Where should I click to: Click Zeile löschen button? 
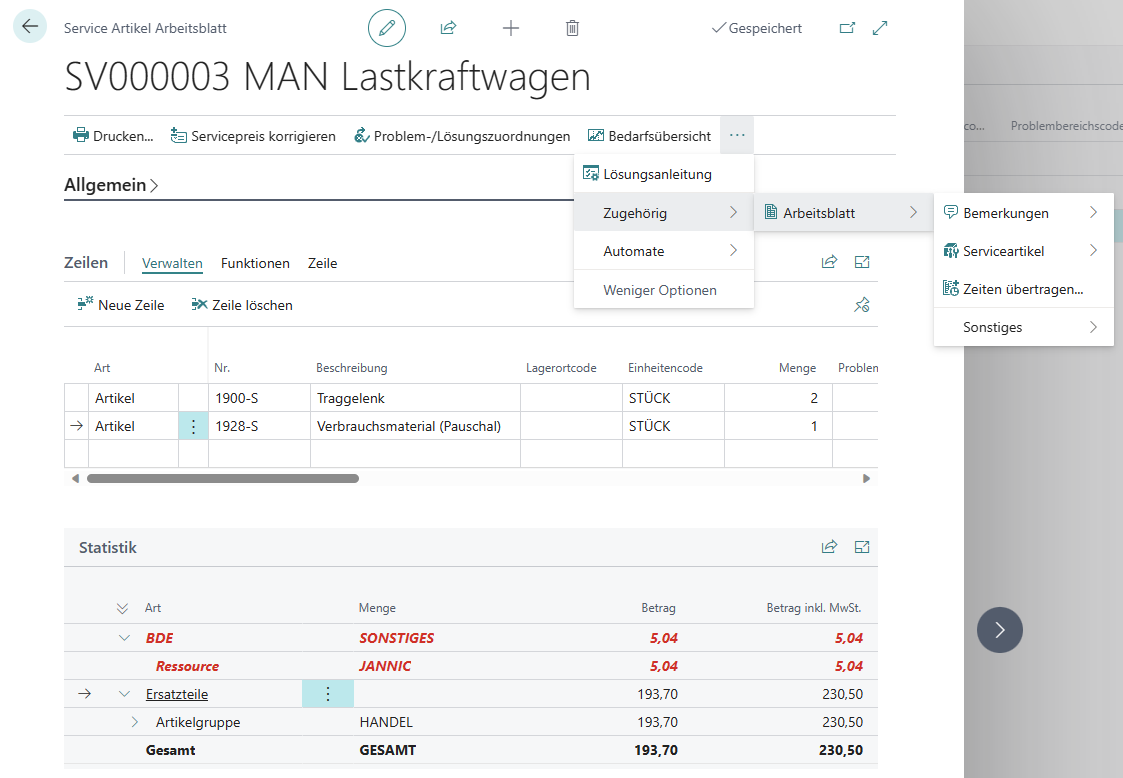pyautogui.click(x=242, y=304)
